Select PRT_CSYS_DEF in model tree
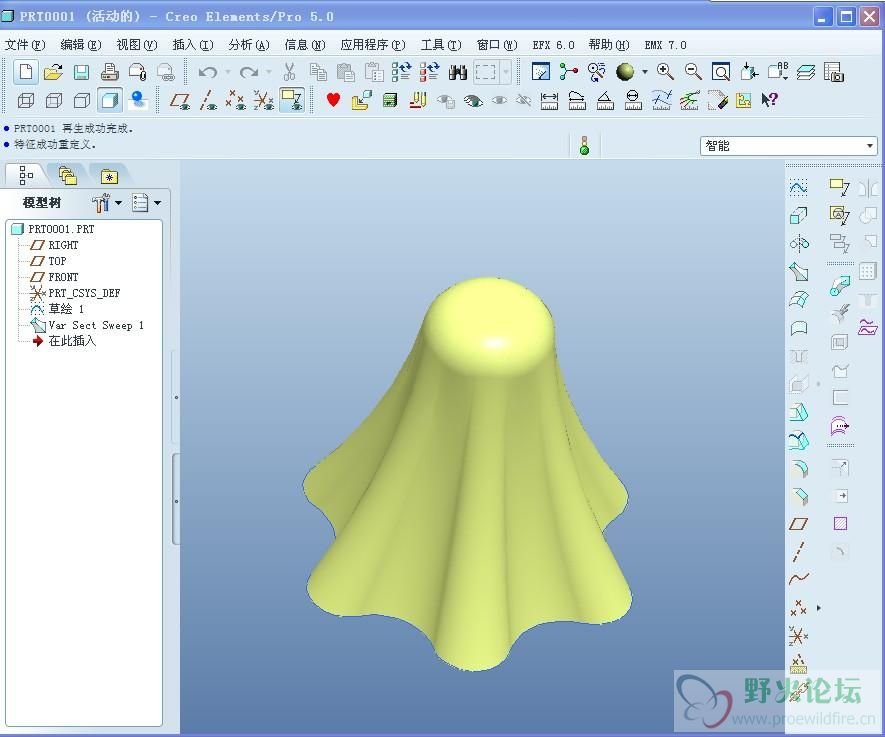885x737 pixels. coord(84,293)
